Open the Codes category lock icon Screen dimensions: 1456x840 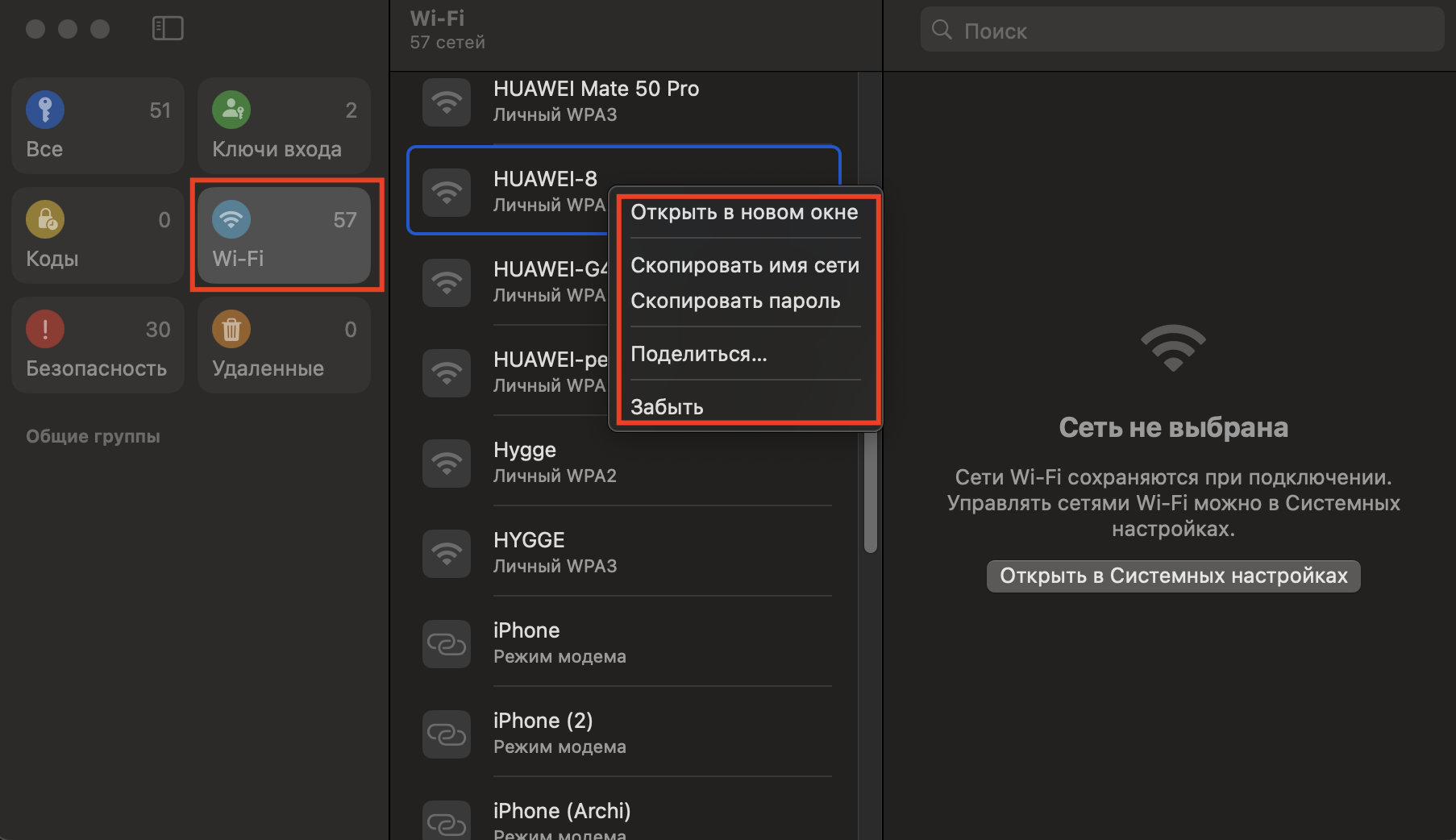coord(45,219)
